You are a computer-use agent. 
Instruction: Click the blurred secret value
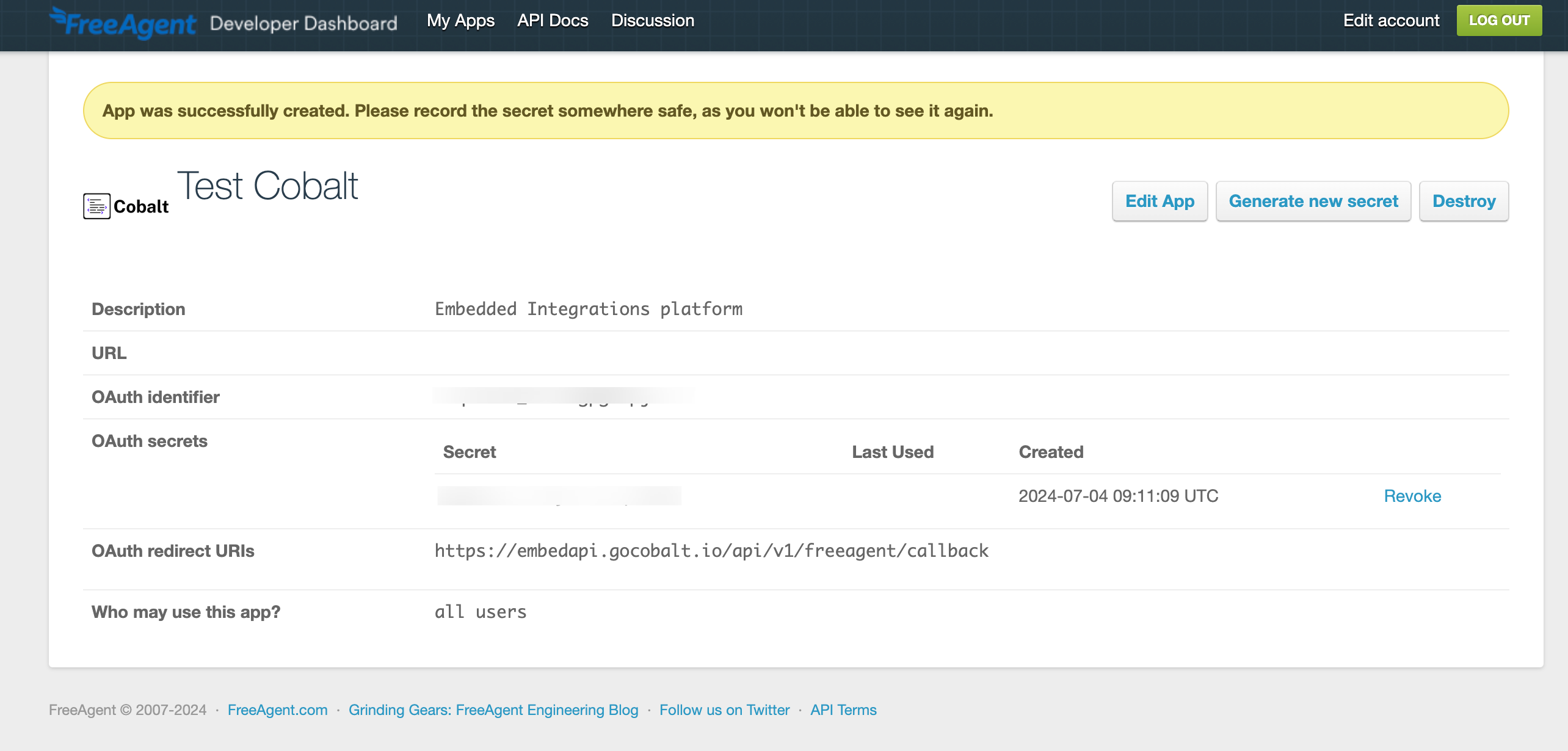559,496
